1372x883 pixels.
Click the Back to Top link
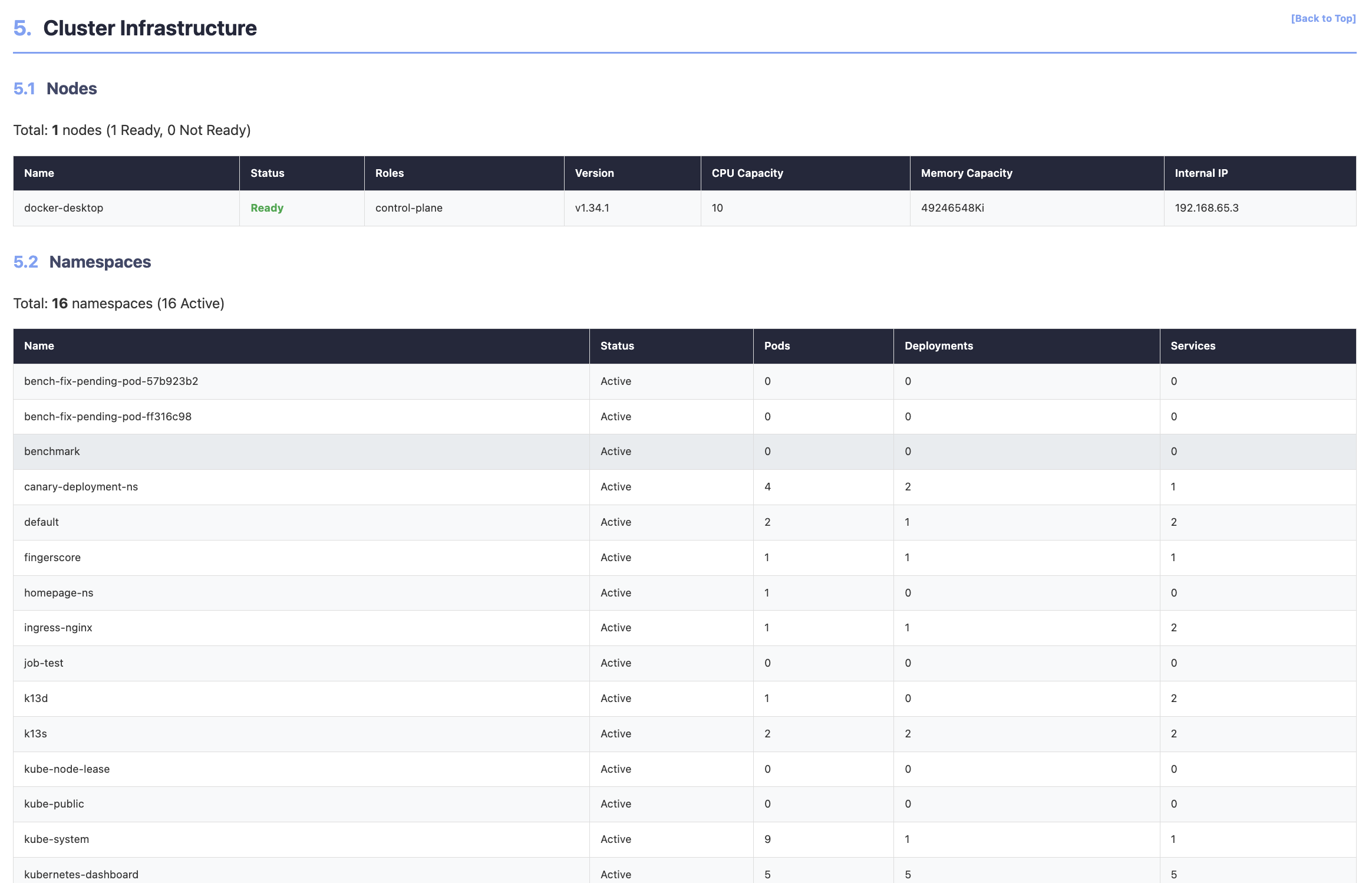1322,18
